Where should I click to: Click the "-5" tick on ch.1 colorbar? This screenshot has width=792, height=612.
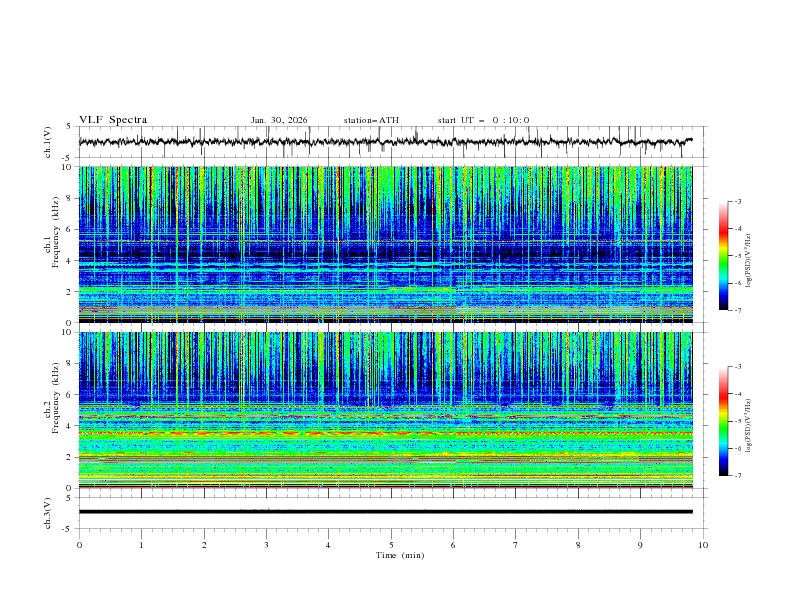coord(738,256)
